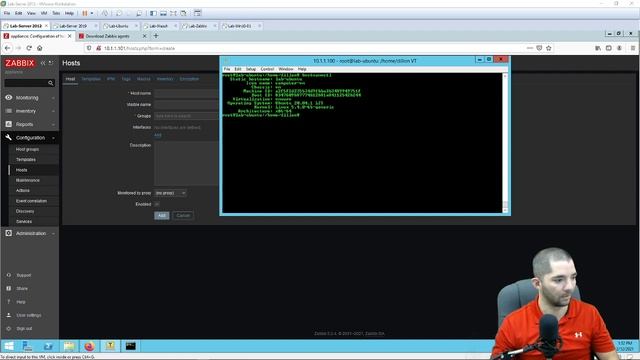Collapse the Zabbix sidebar with double-arrow icon
The width and height of the screenshot is (640, 360).
43,63
